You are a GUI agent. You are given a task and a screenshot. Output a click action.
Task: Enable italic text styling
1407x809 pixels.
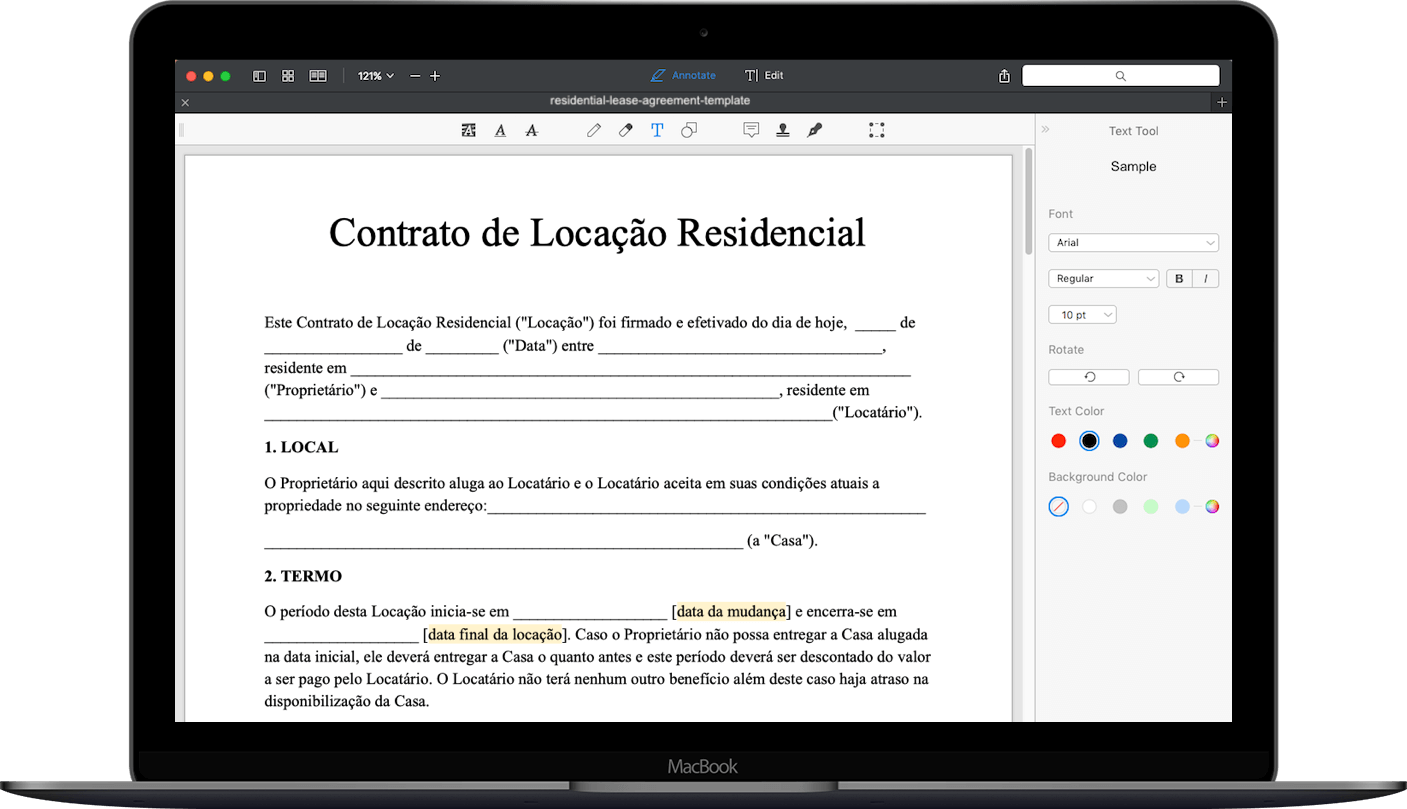pos(1207,278)
